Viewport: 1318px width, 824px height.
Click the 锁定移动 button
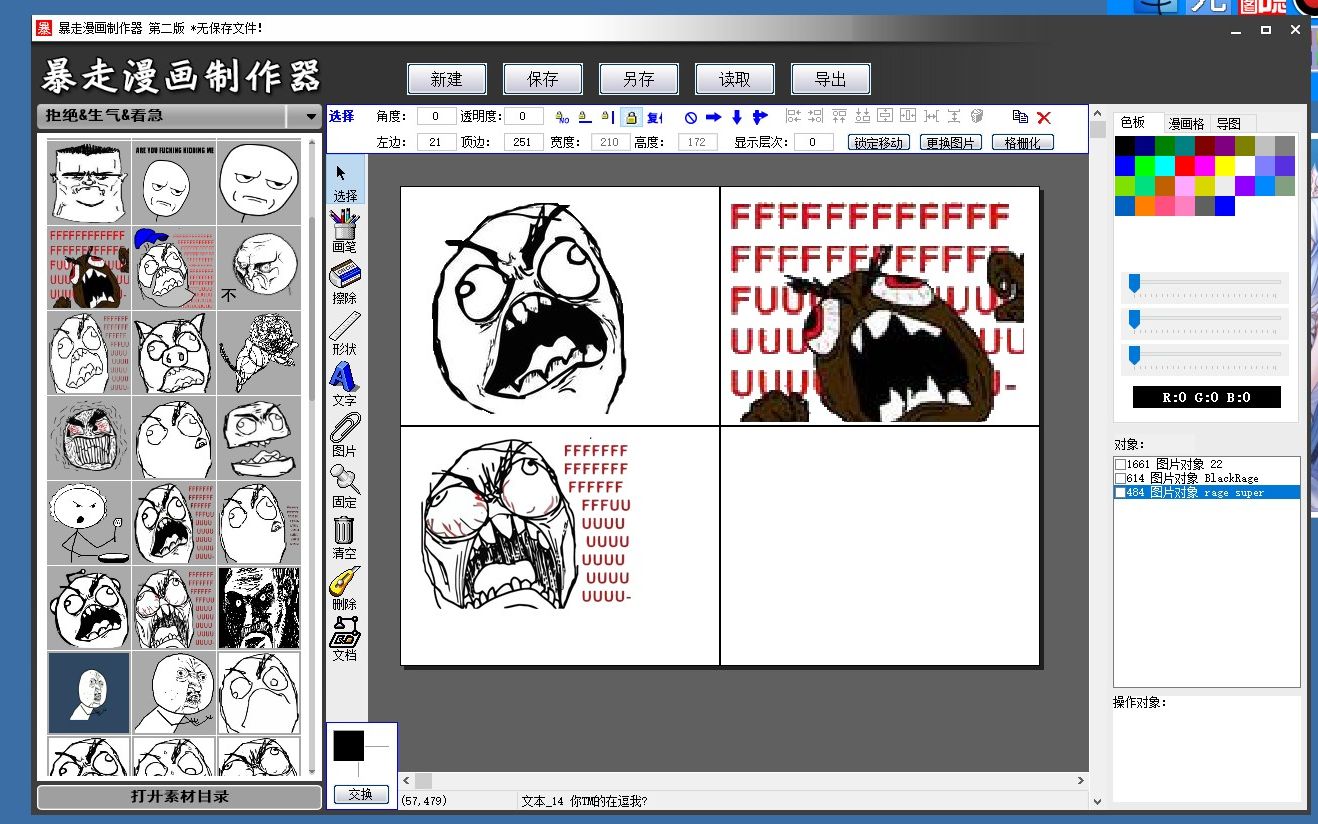click(879, 143)
